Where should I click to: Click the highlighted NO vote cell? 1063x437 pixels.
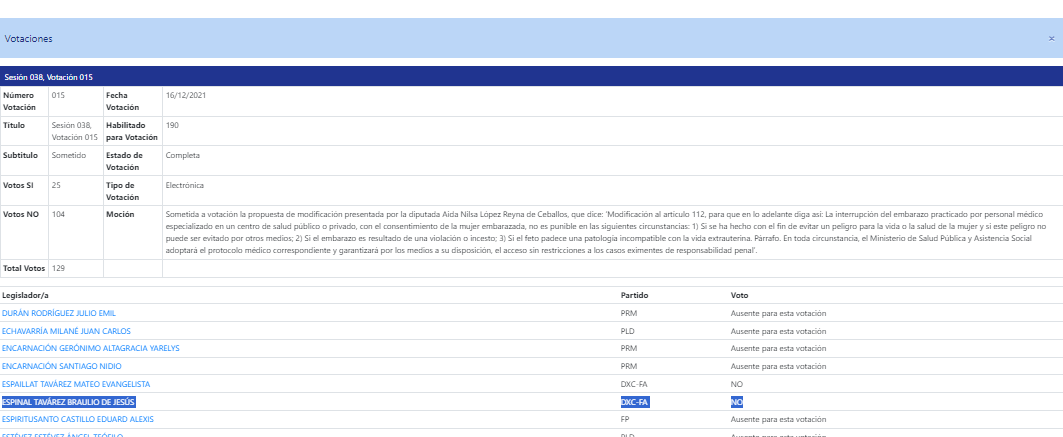736,402
